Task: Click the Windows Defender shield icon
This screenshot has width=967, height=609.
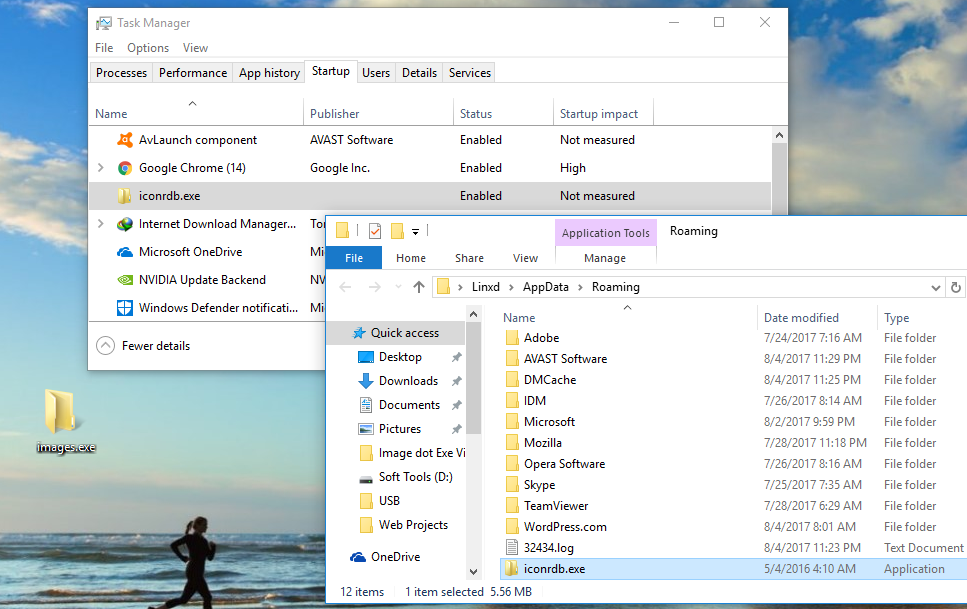Action: [125, 307]
